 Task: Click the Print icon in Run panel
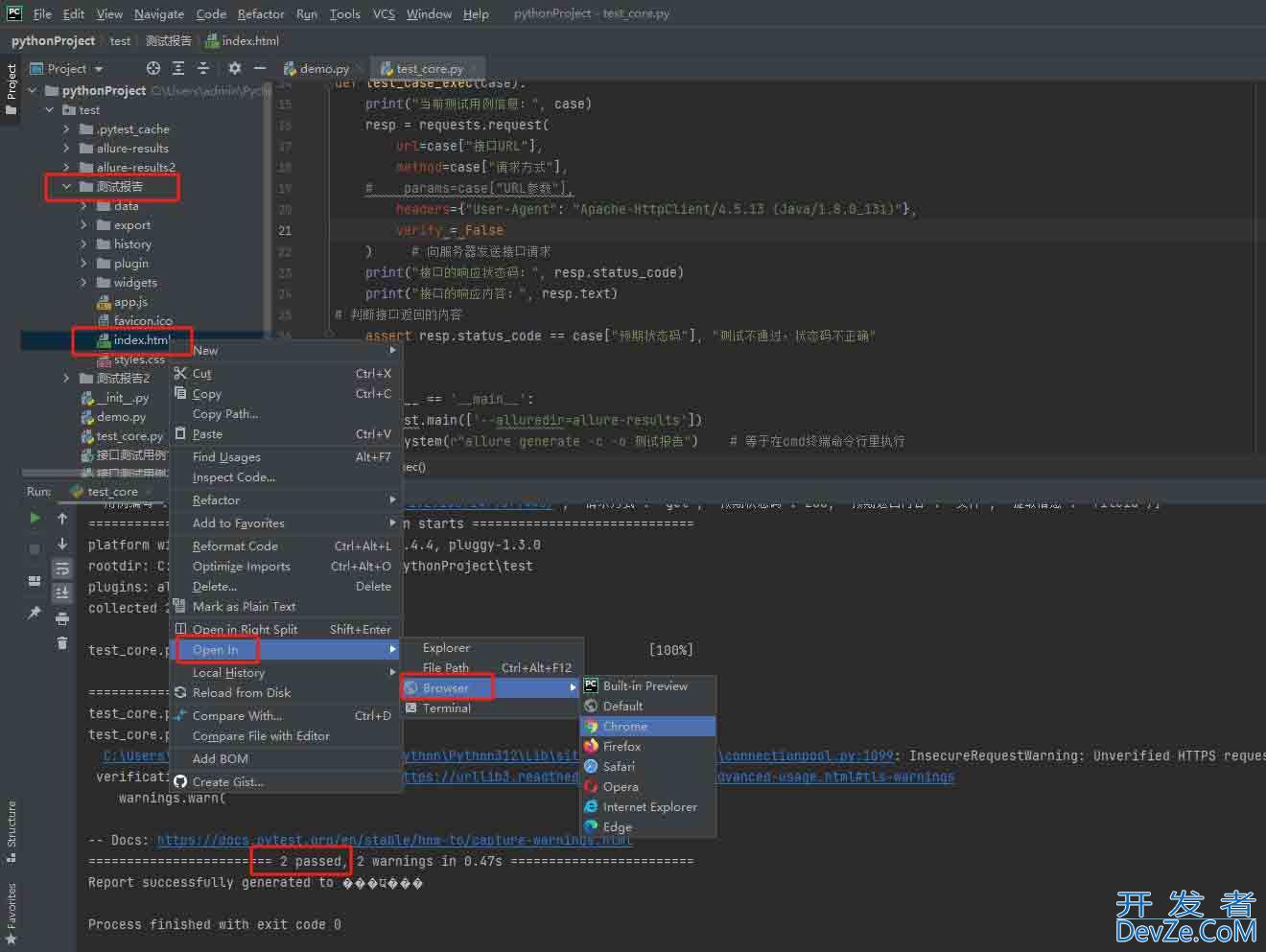click(x=62, y=618)
